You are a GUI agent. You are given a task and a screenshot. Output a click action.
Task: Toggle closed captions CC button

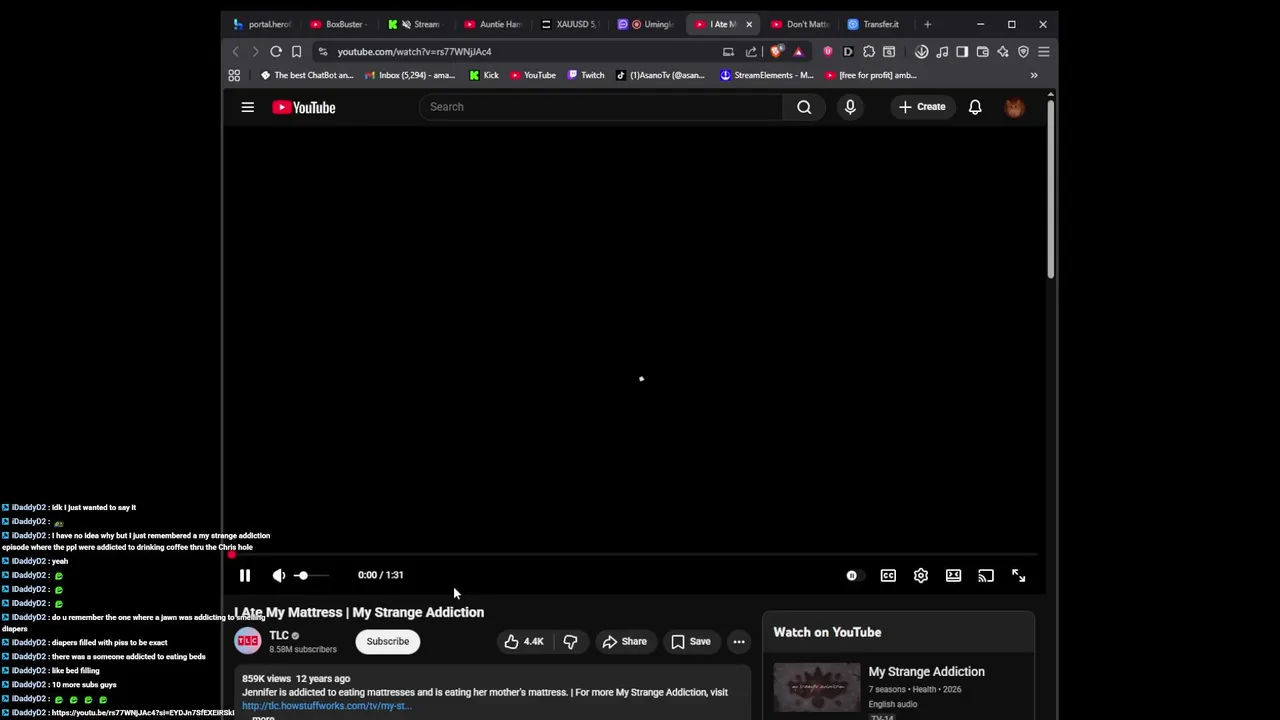coord(888,575)
